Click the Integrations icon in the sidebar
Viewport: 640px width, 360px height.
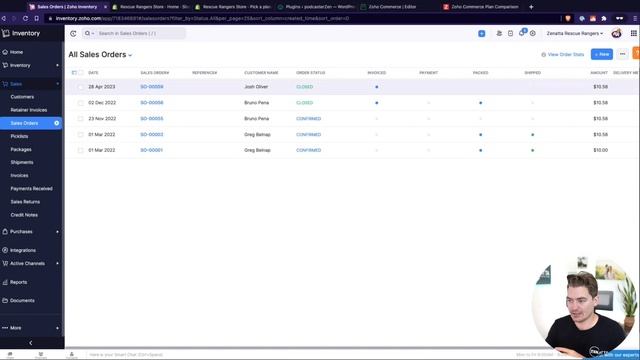[x=5, y=250]
